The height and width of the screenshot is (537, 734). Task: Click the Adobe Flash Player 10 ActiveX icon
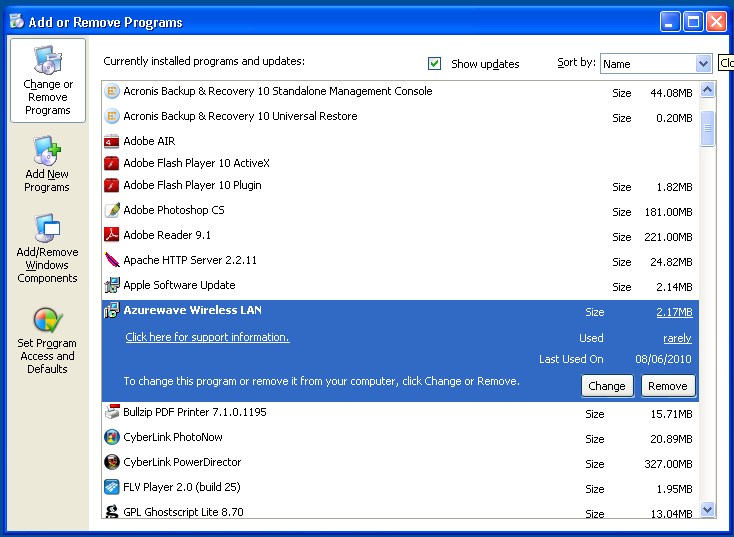111,163
